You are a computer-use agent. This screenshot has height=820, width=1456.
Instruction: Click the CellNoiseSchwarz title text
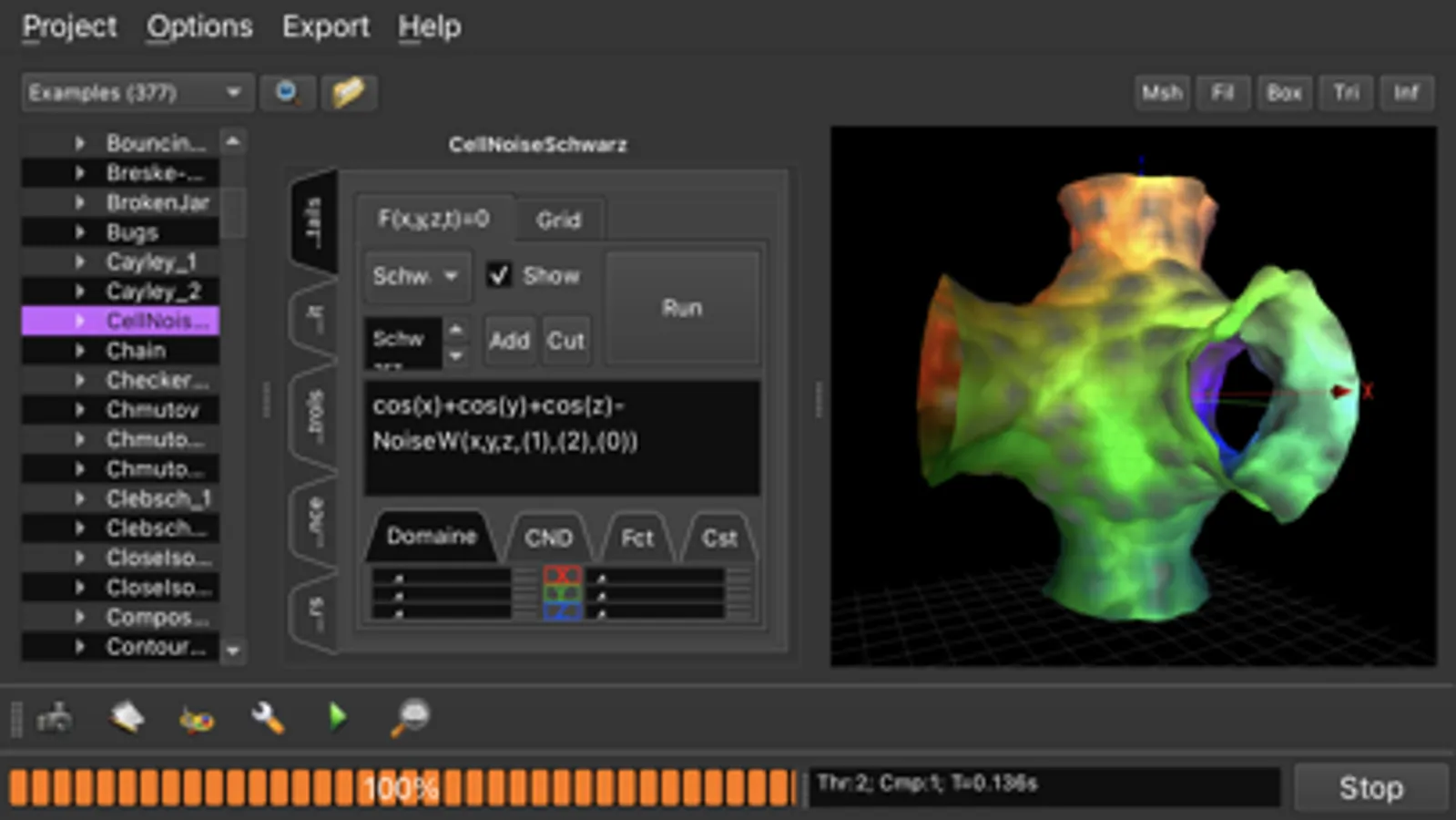click(x=537, y=144)
